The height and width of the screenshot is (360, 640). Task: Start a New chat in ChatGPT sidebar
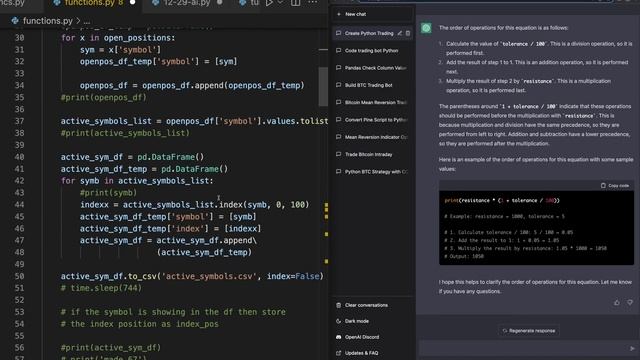click(371, 14)
